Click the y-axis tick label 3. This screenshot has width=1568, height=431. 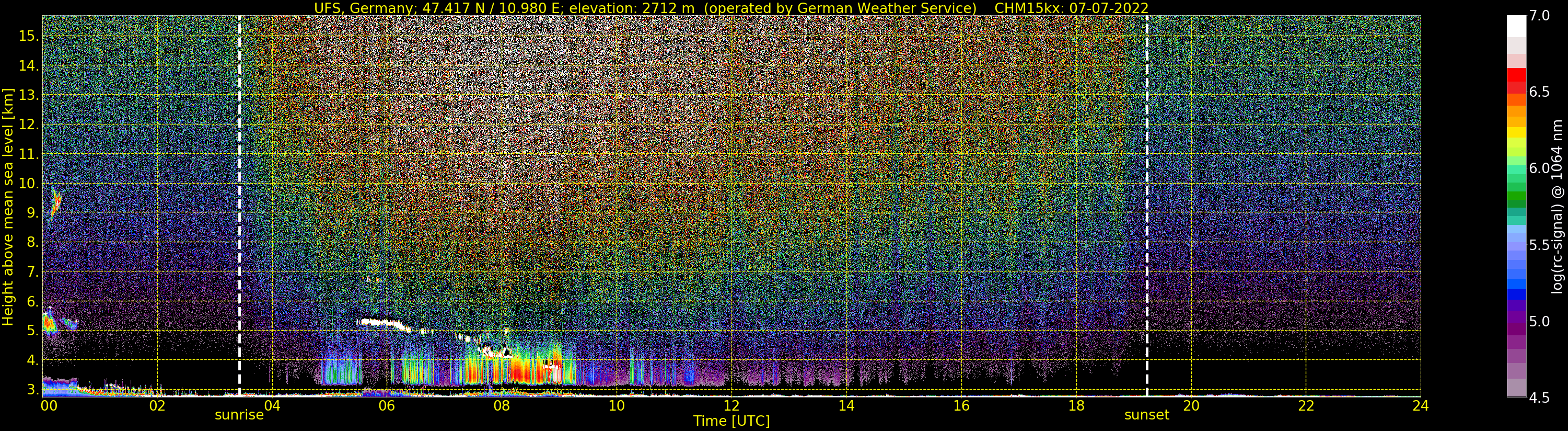pyautogui.click(x=32, y=389)
